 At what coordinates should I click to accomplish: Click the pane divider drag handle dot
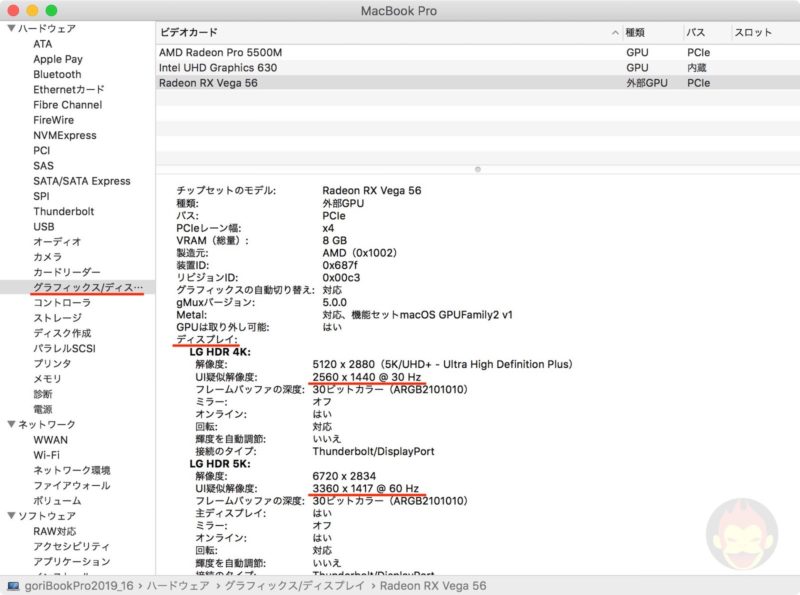click(478, 169)
